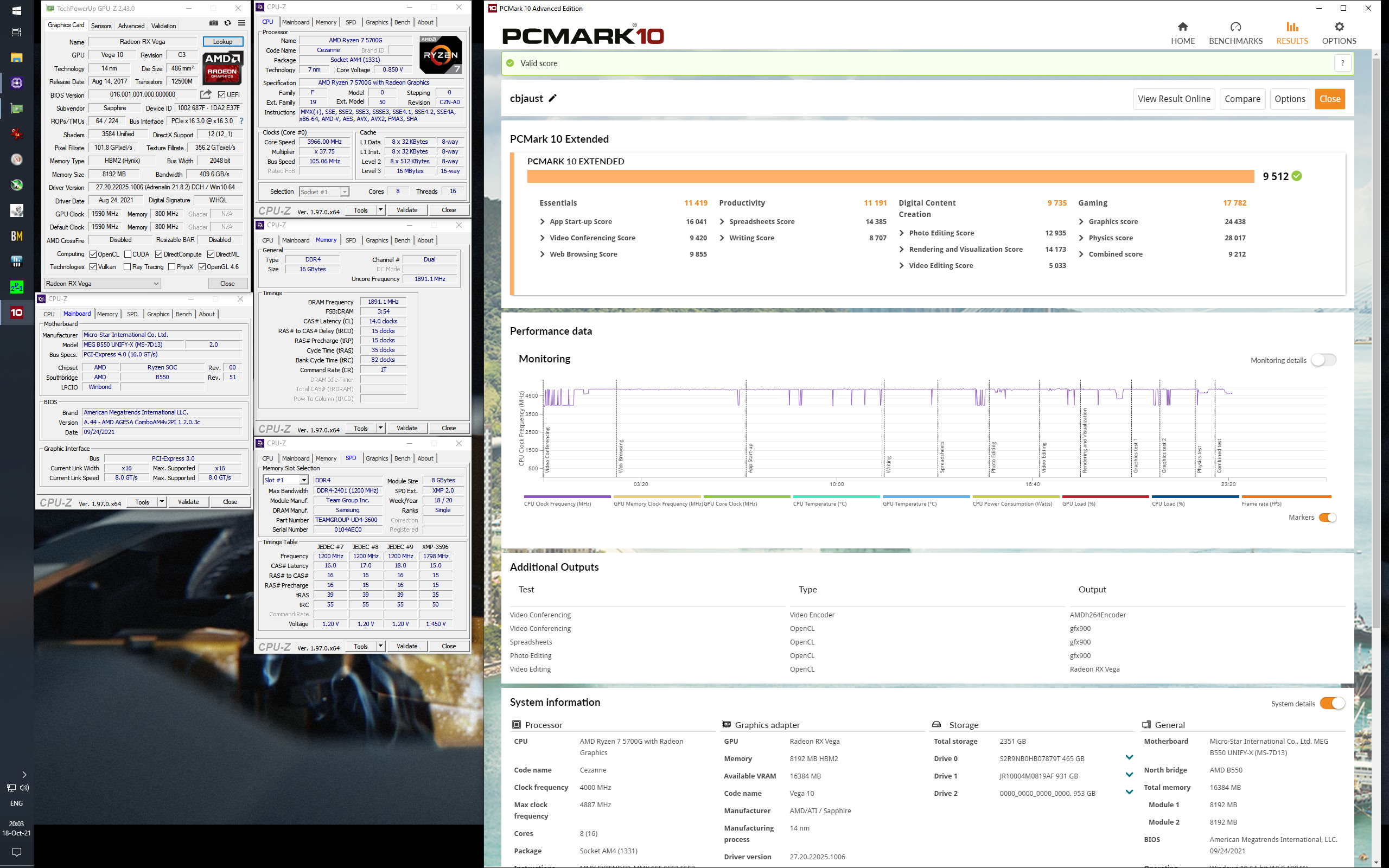Open Task View on the taskbar

17,33
